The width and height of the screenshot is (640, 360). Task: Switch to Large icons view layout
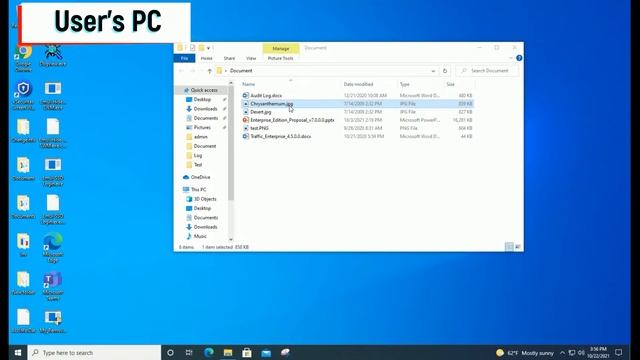click(518, 247)
